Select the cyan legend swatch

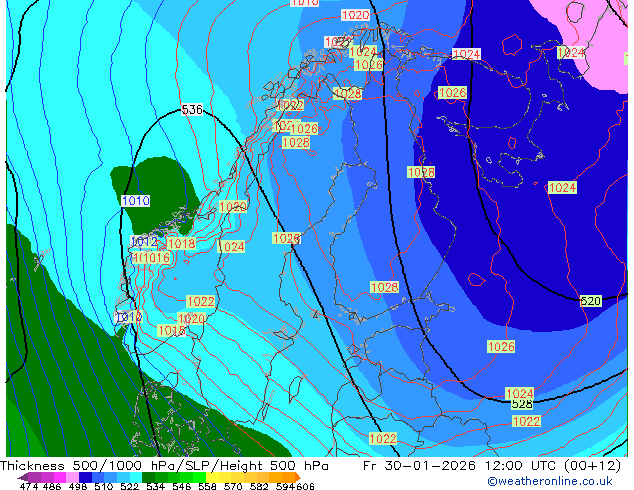pyautogui.click(x=136, y=477)
